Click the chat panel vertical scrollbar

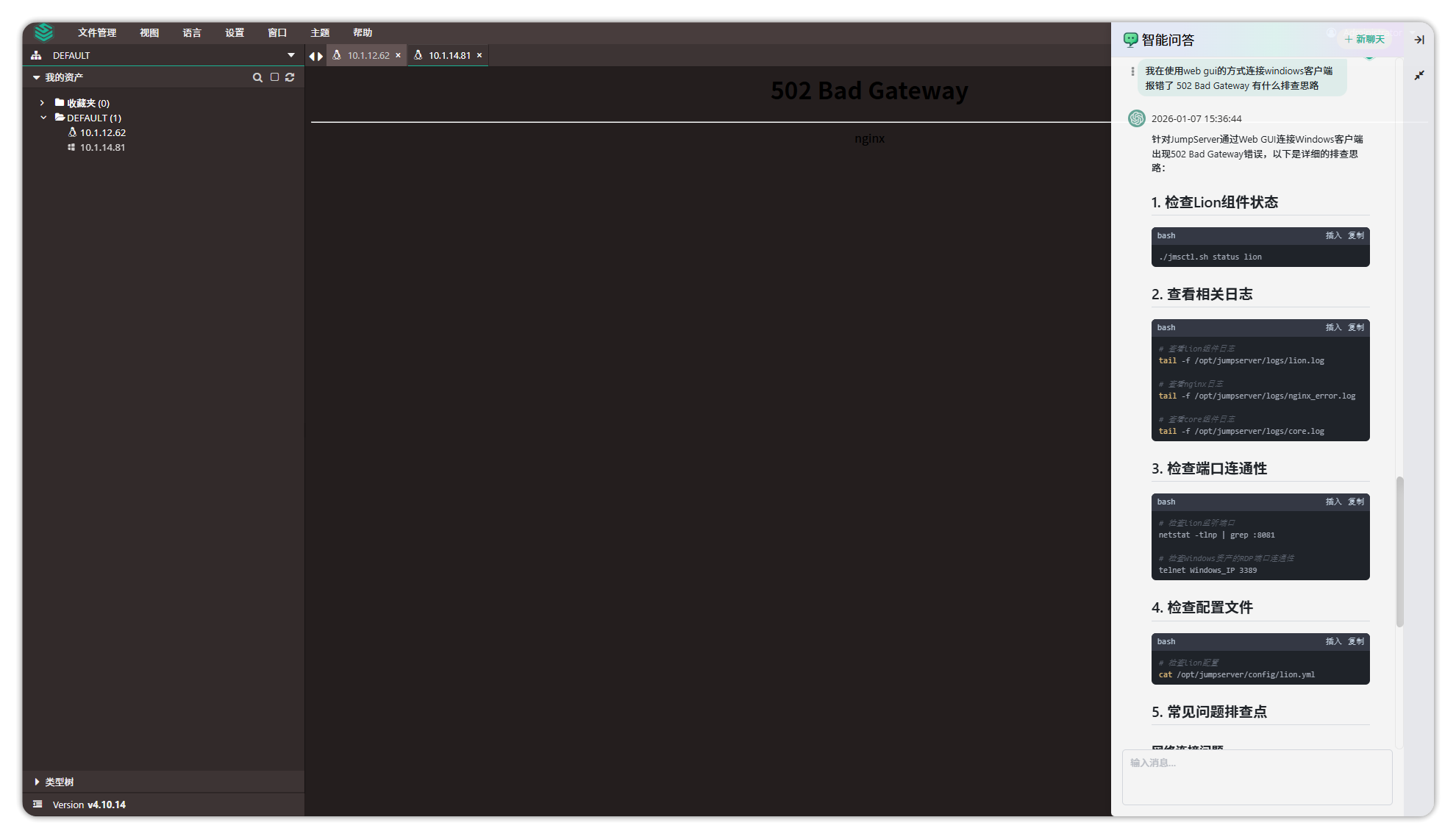click(x=1400, y=552)
